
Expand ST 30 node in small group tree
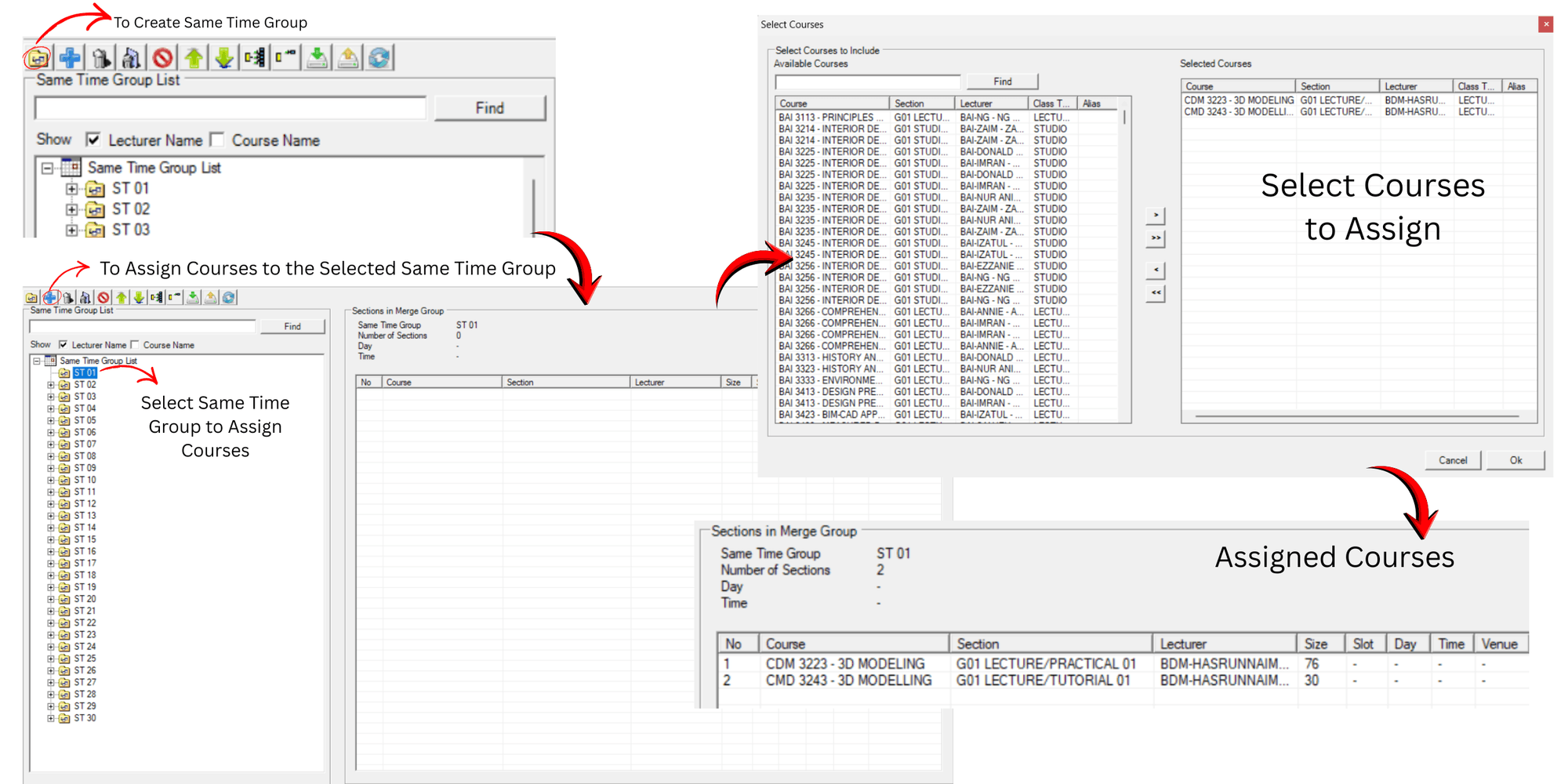tap(51, 718)
